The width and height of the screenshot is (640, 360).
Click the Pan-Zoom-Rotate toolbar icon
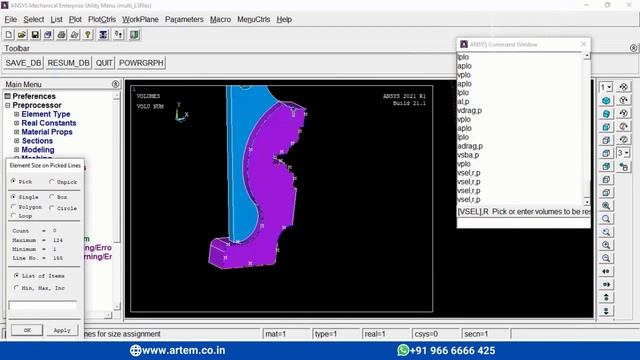(x=48, y=35)
